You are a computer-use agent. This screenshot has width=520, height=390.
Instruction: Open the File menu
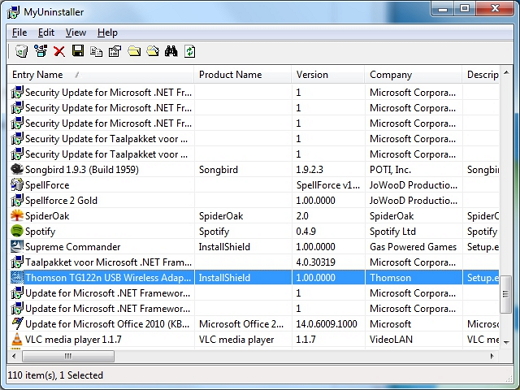pyautogui.click(x=19, y=33)
